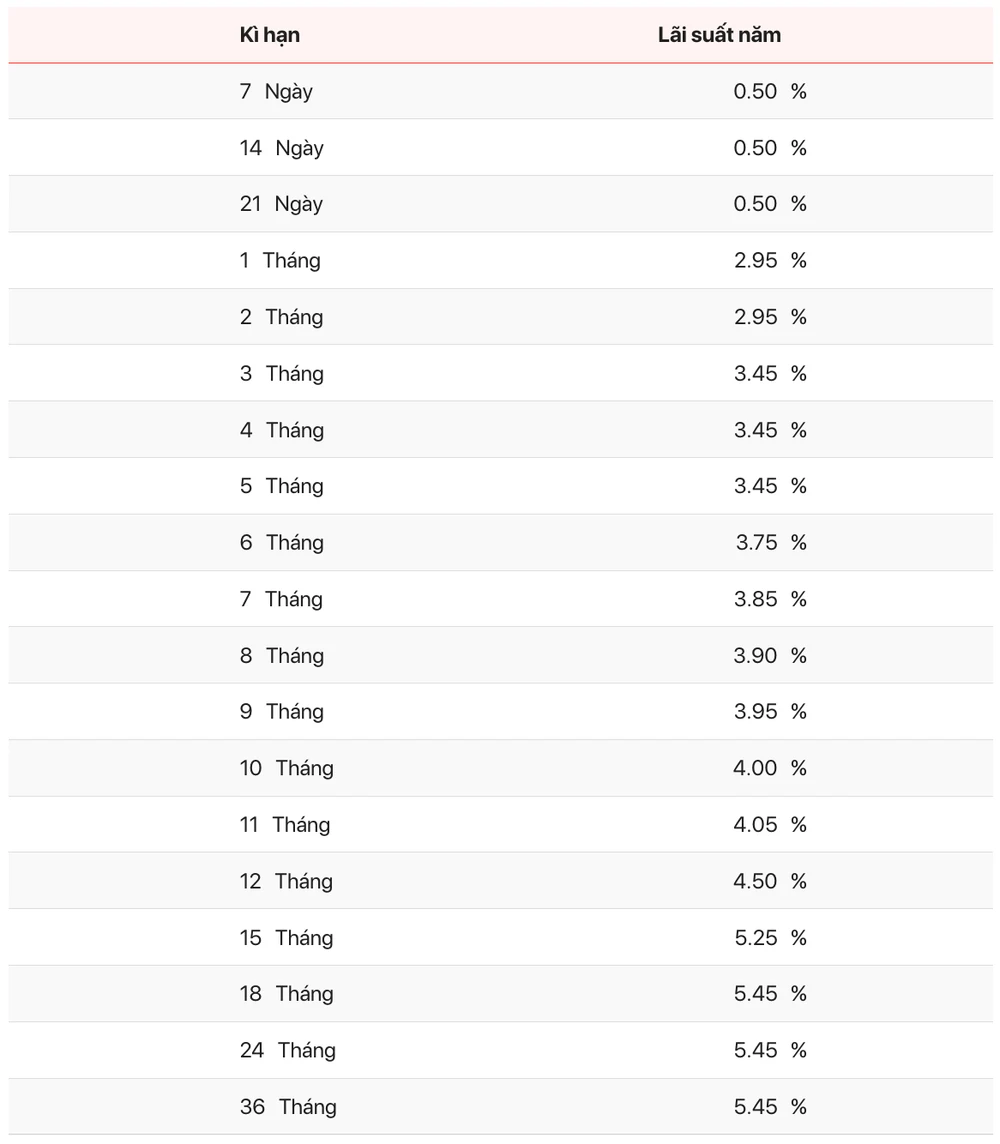The width and height of the screenshot is (1000, 1144).
Task: Click the "2 Tháng" term cell
Action: tap(281, 317)
